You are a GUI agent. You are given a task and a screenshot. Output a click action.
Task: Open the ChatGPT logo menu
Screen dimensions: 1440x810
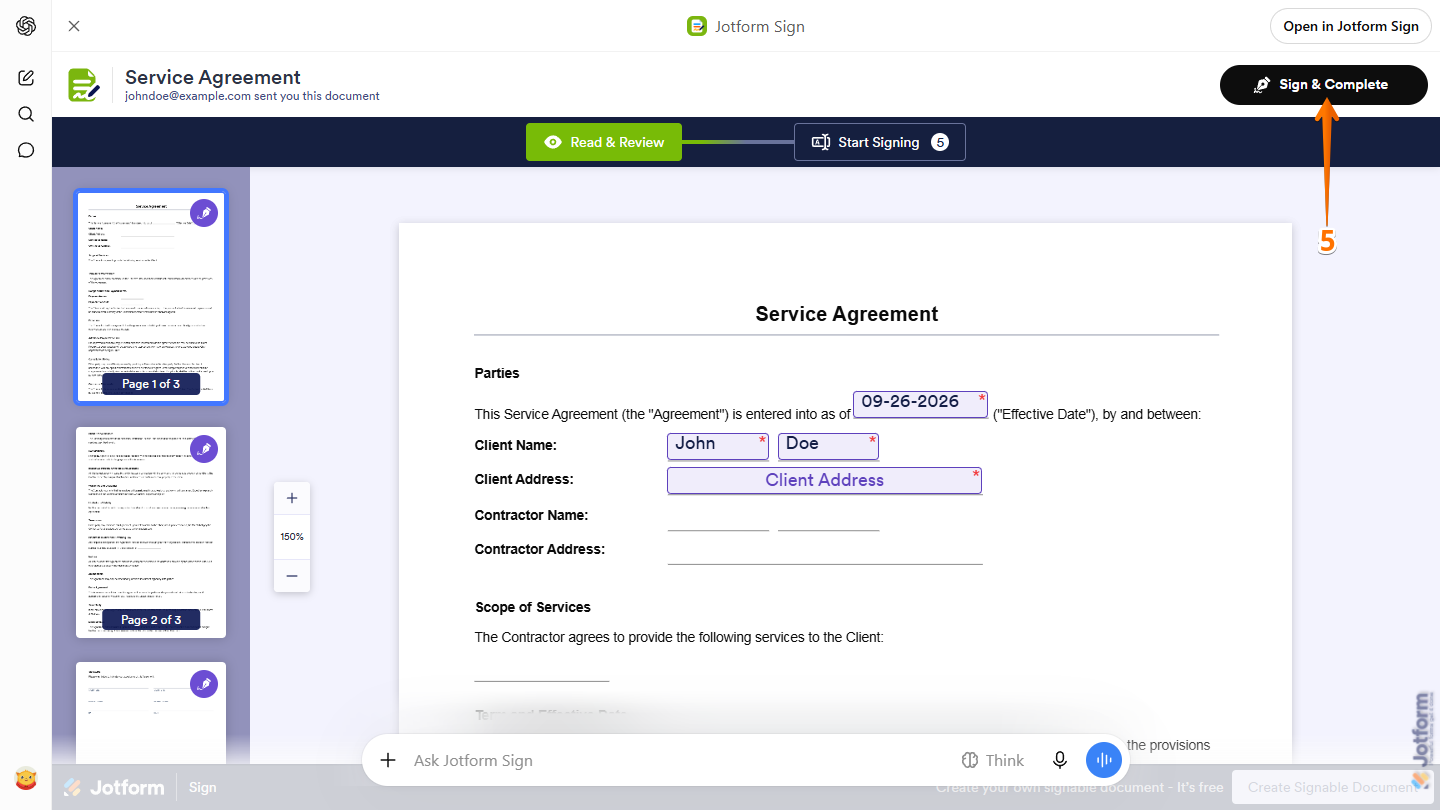26,26
